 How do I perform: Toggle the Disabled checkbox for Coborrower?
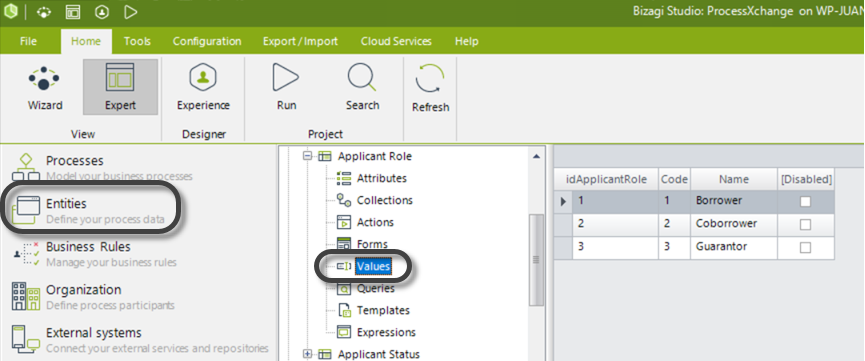(805, 225)
